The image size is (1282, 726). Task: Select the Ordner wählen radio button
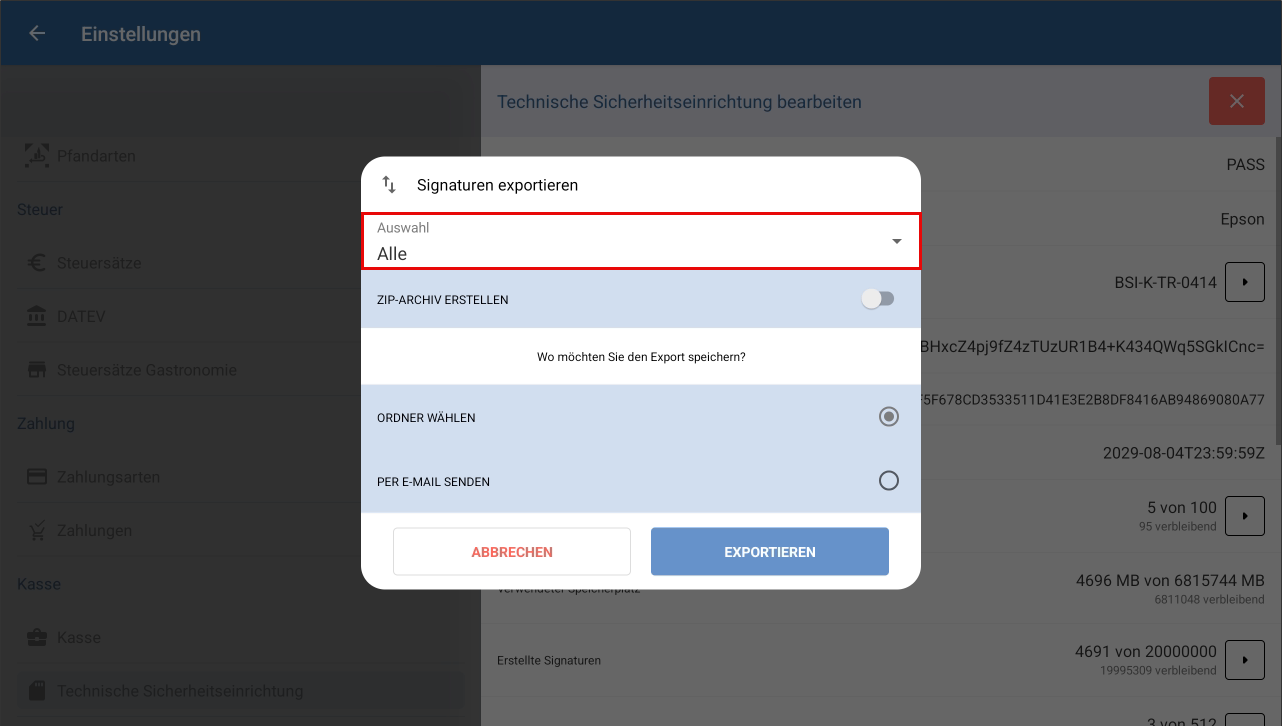[888, 417]
